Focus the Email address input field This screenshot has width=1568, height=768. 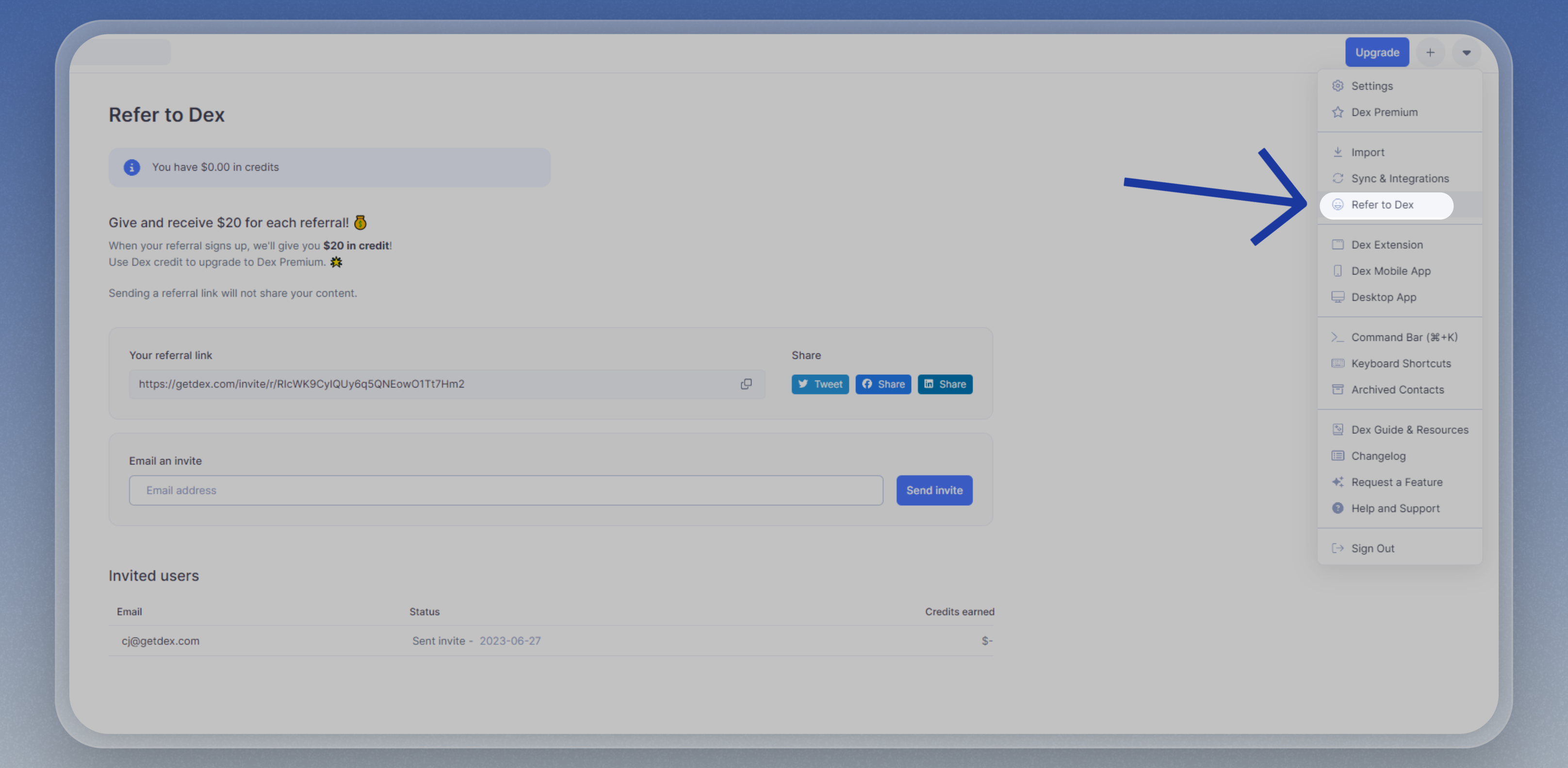pos(505,491)
